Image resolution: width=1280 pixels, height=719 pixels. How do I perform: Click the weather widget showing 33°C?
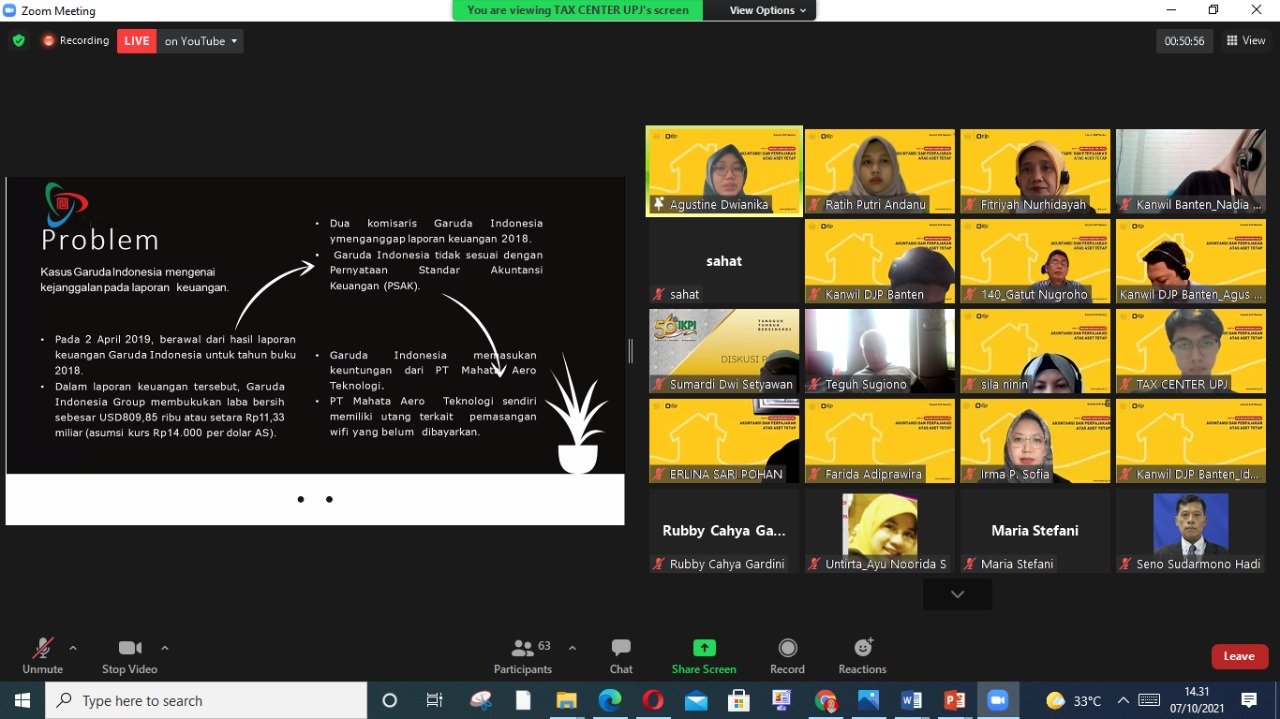tap(1073, 700)
